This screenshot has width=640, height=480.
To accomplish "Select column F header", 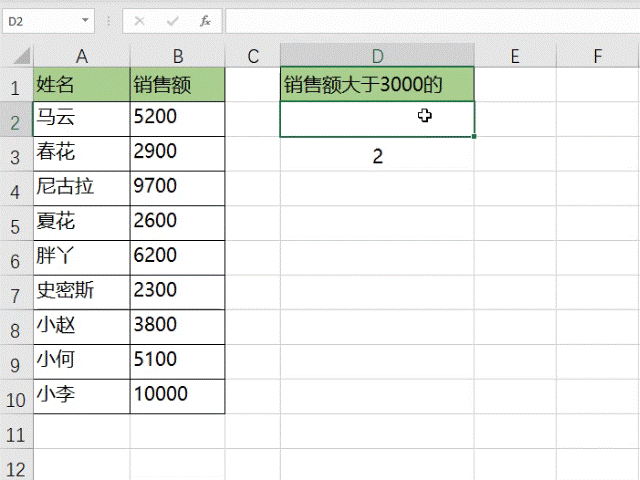I will click(598, 56).
